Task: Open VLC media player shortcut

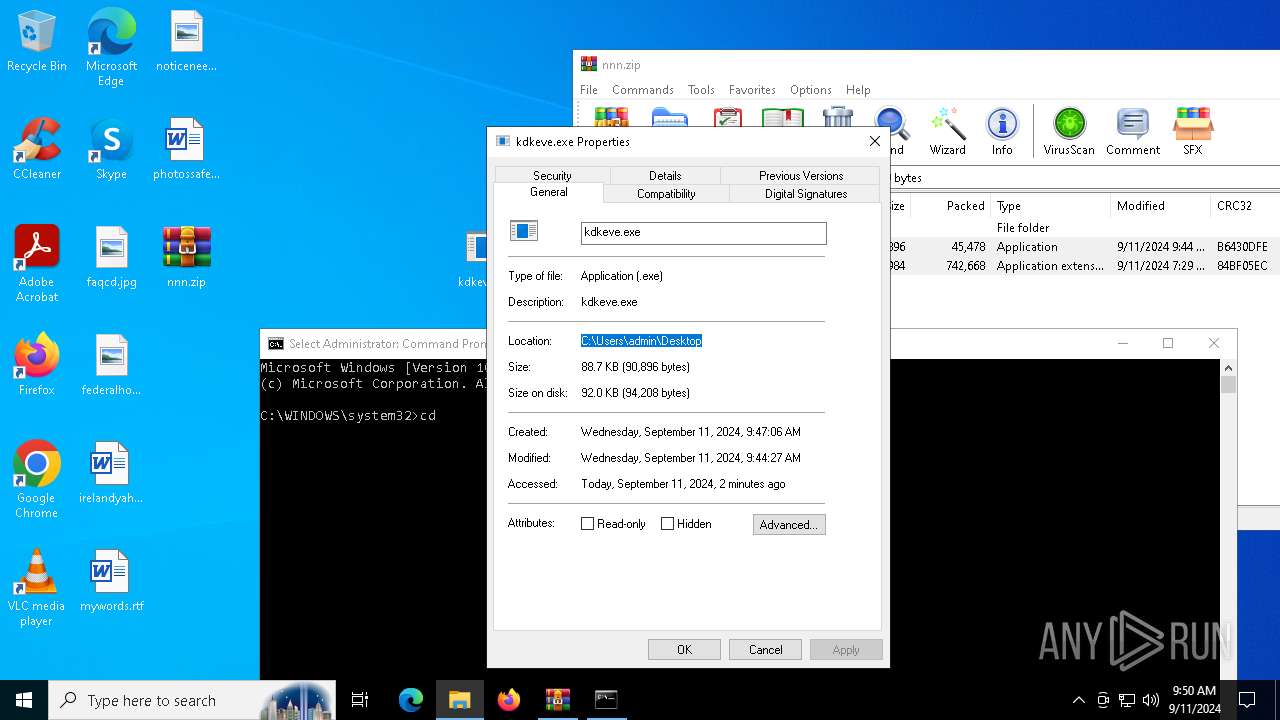Action: (37, 588)
